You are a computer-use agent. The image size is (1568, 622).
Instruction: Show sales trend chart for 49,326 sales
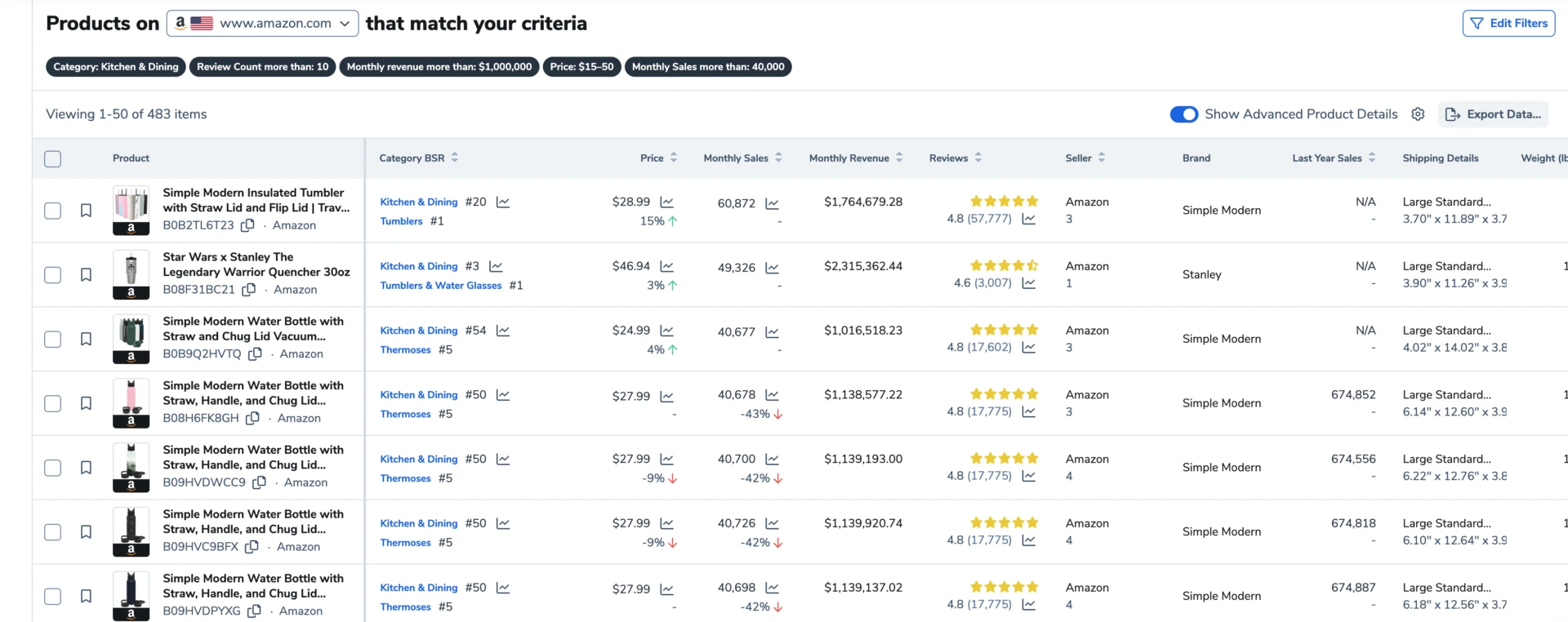click(772, 269)
